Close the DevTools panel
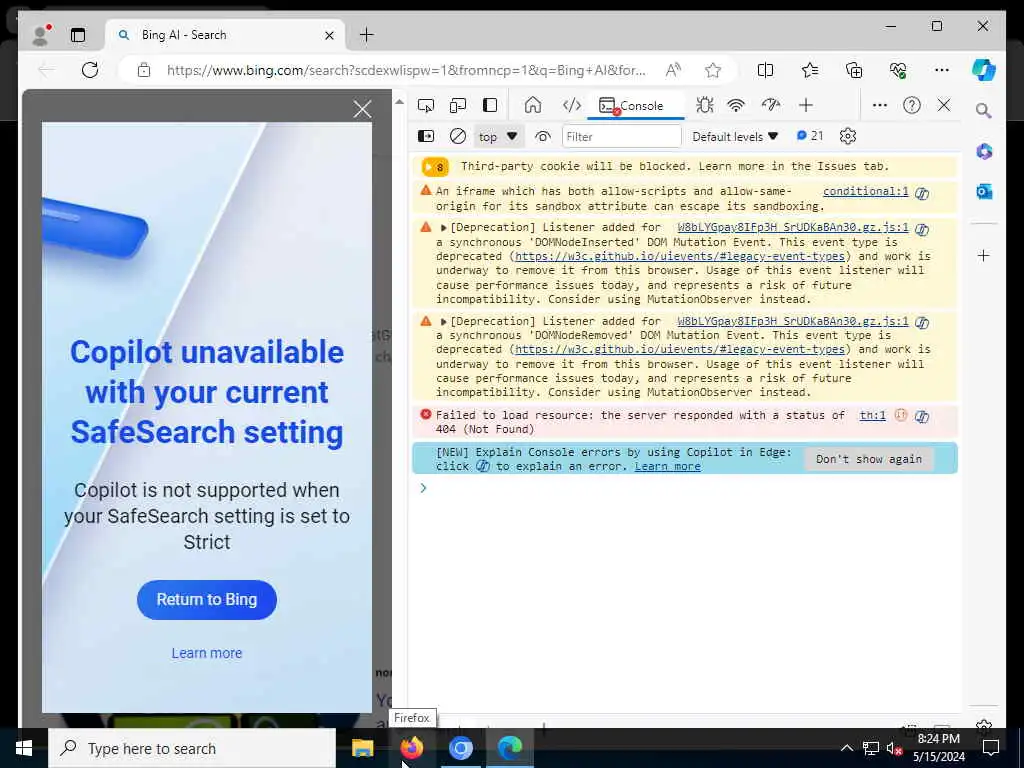Viewport: 1024px width, 768px height. (944, 105)
